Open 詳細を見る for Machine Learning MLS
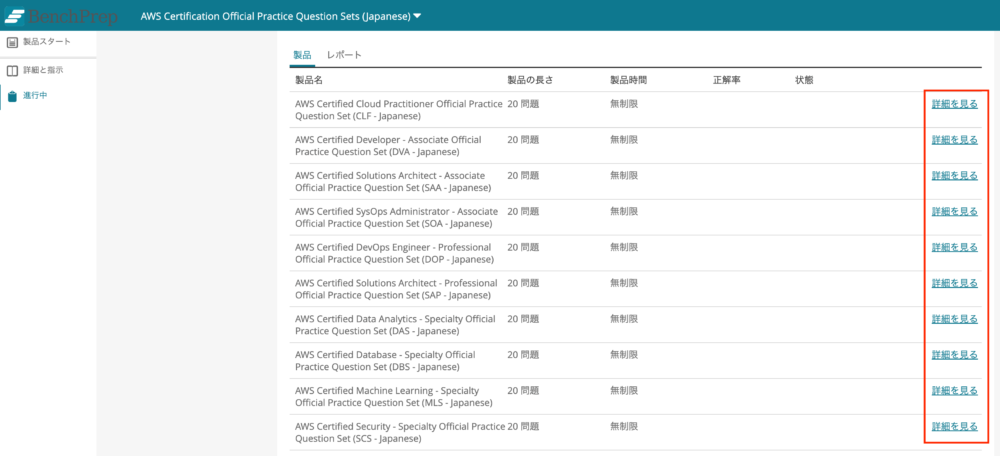This screenshot has height=456, width=1000. pos(954,390)
